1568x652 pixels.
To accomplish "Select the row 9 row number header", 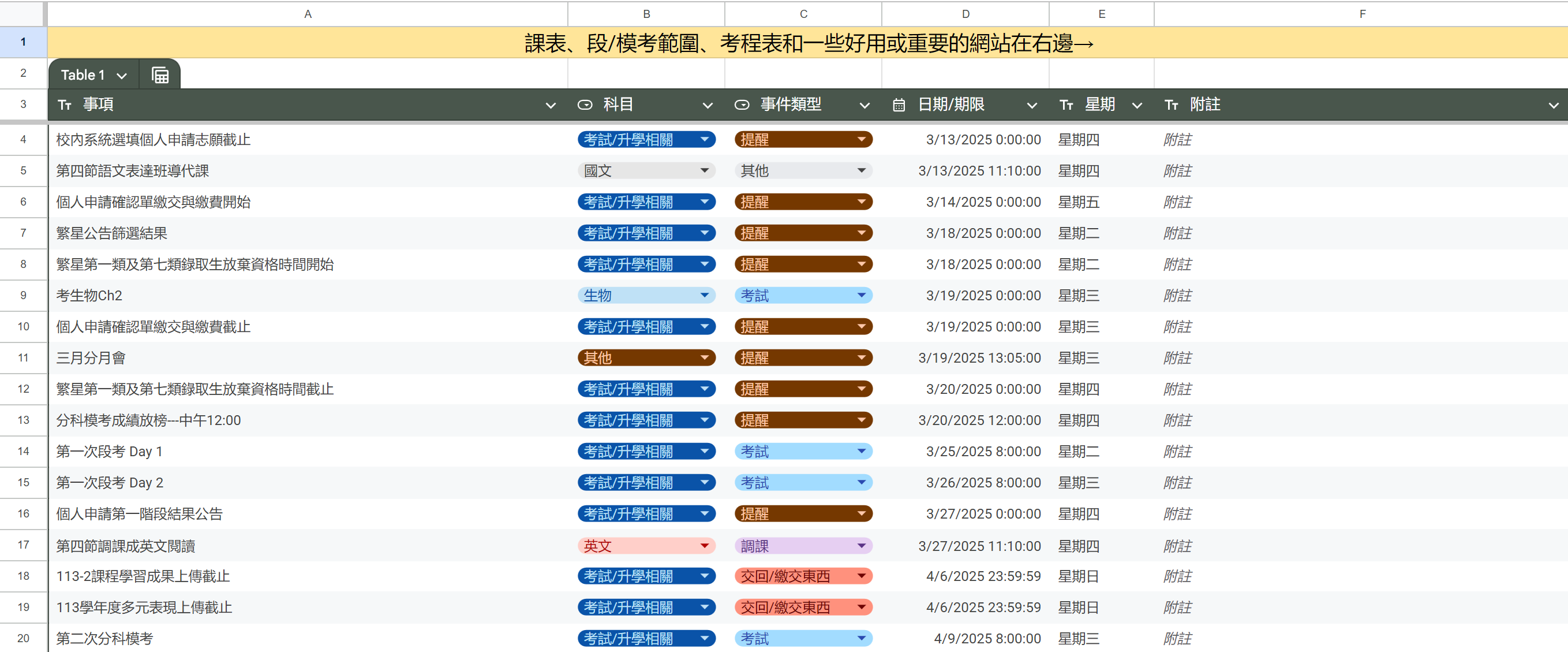I will pyautogui.click(x=23, y=295).
